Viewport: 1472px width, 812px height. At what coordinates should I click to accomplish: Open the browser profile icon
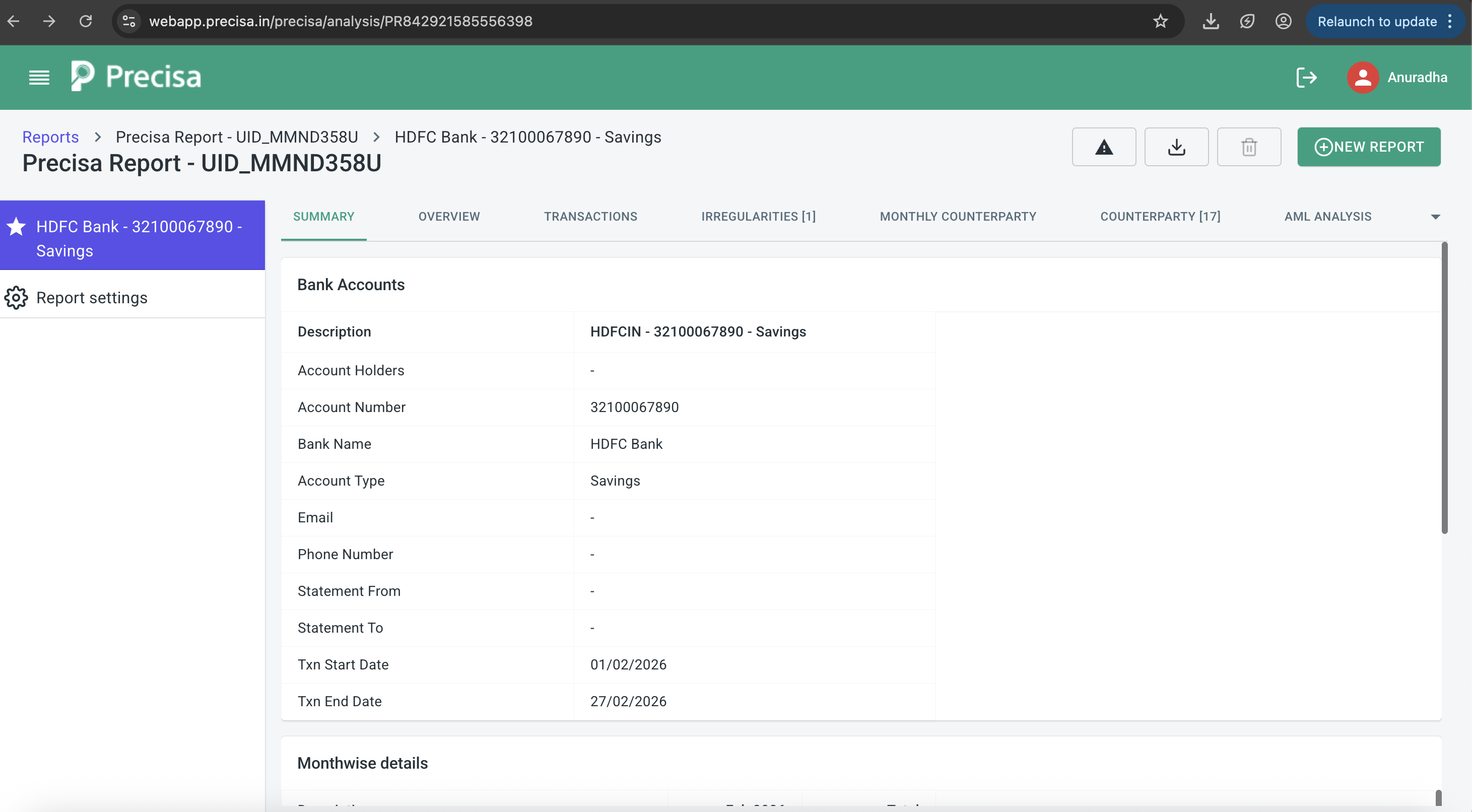pos(1283,21)
